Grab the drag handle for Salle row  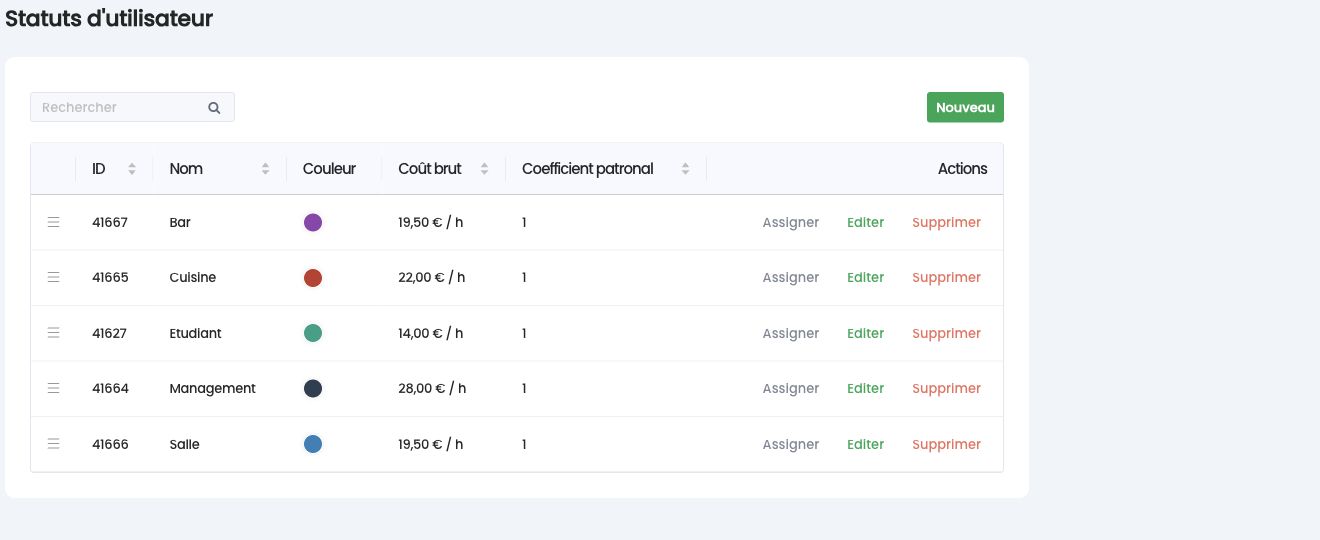[x=54, y=444]
